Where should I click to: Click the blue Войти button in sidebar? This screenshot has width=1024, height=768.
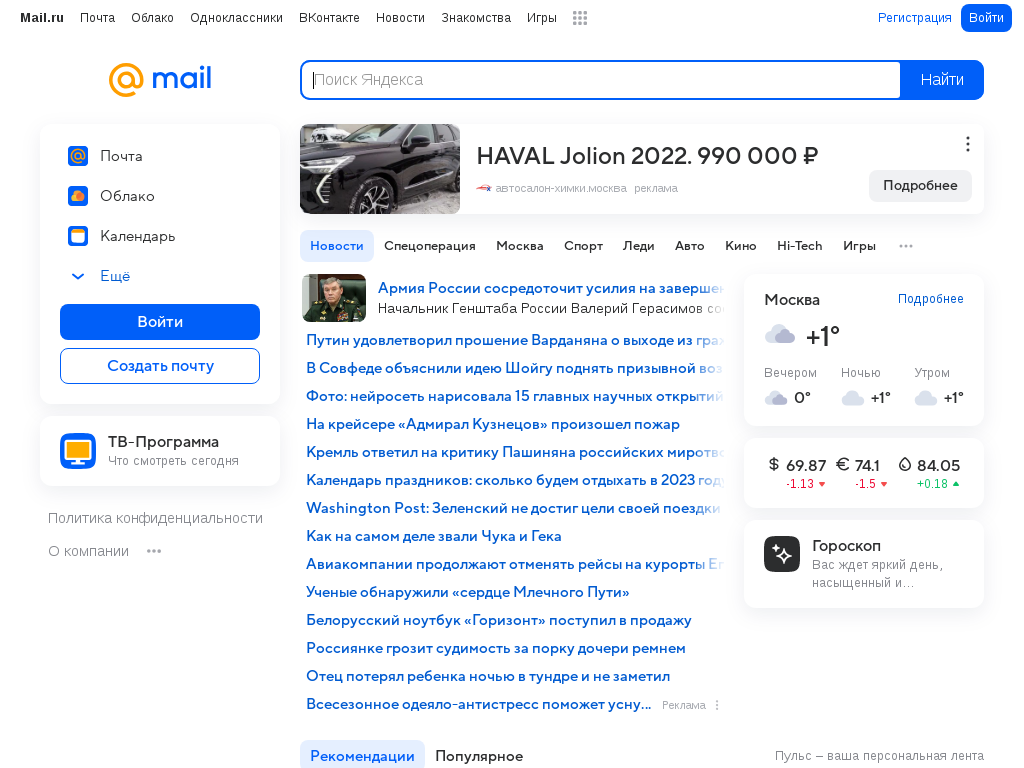(160, 322)
